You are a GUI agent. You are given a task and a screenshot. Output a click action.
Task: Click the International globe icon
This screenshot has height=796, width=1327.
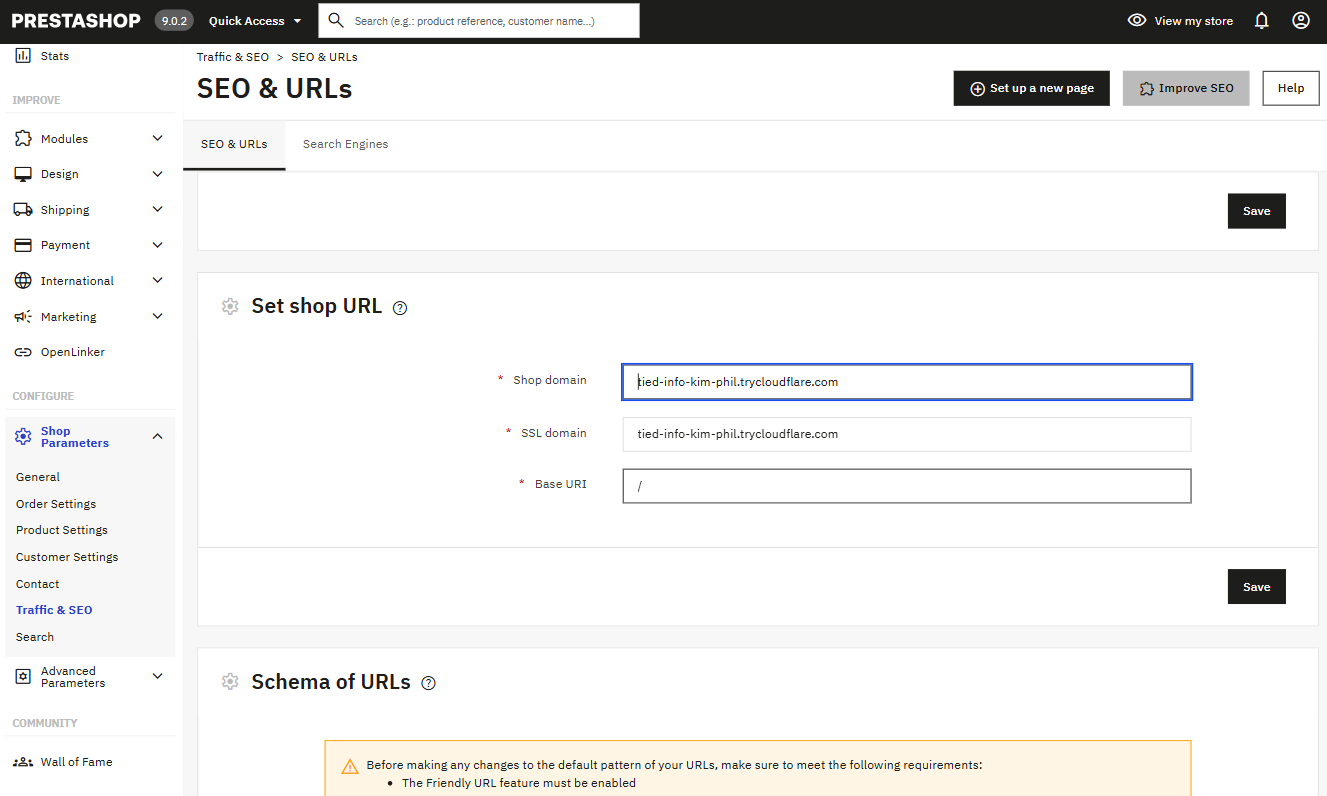(x=22, y=281)
